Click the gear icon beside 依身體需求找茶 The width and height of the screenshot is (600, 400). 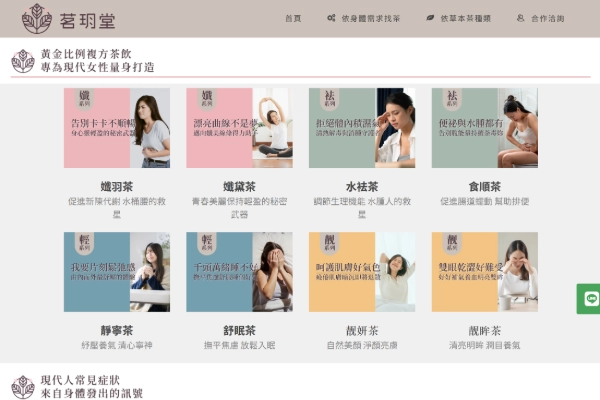(x=331, y=18)
